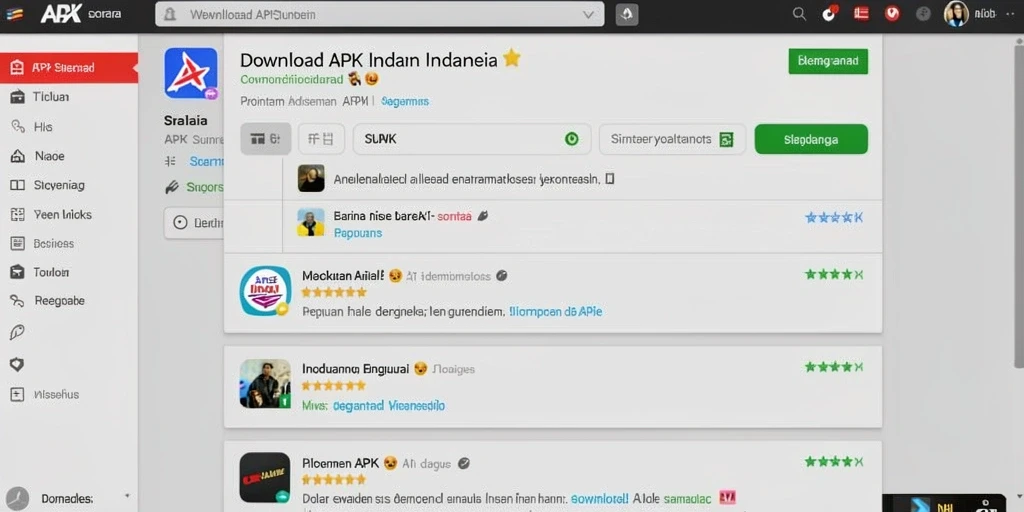1024x512 pixels.
Task: Click green star rating on Inoduanno Engiuual card
Action: (x=834, y=367)
